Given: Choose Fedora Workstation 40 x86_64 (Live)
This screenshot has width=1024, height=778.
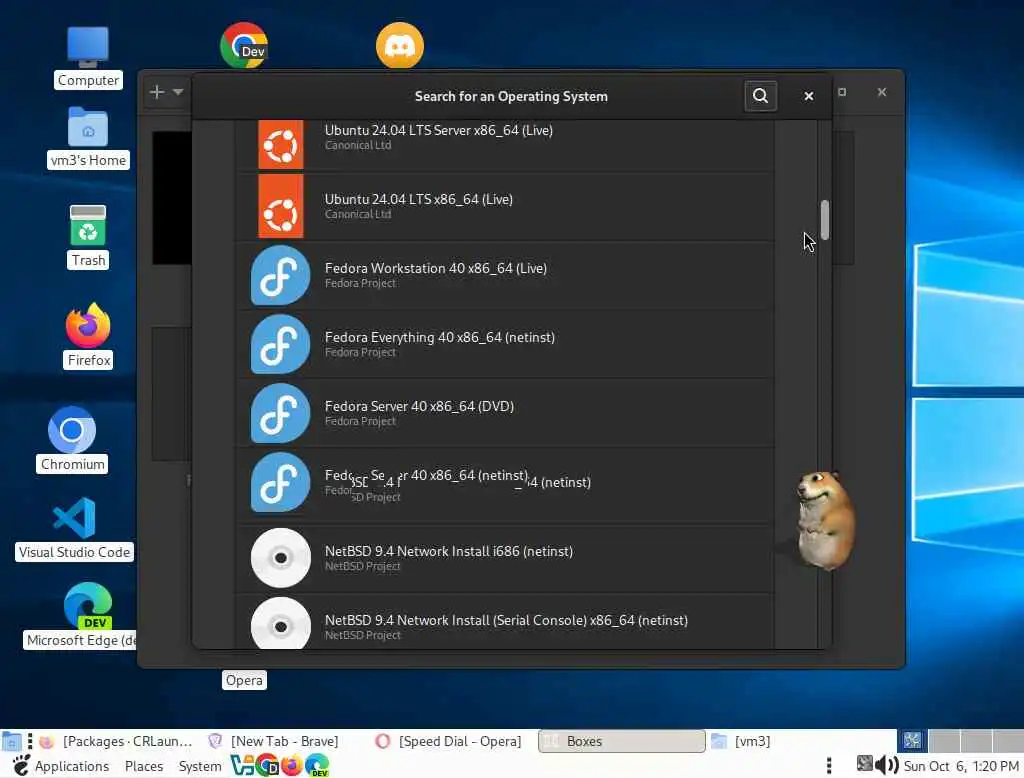Looking at the screenshot, I should (x=504, y=275).
